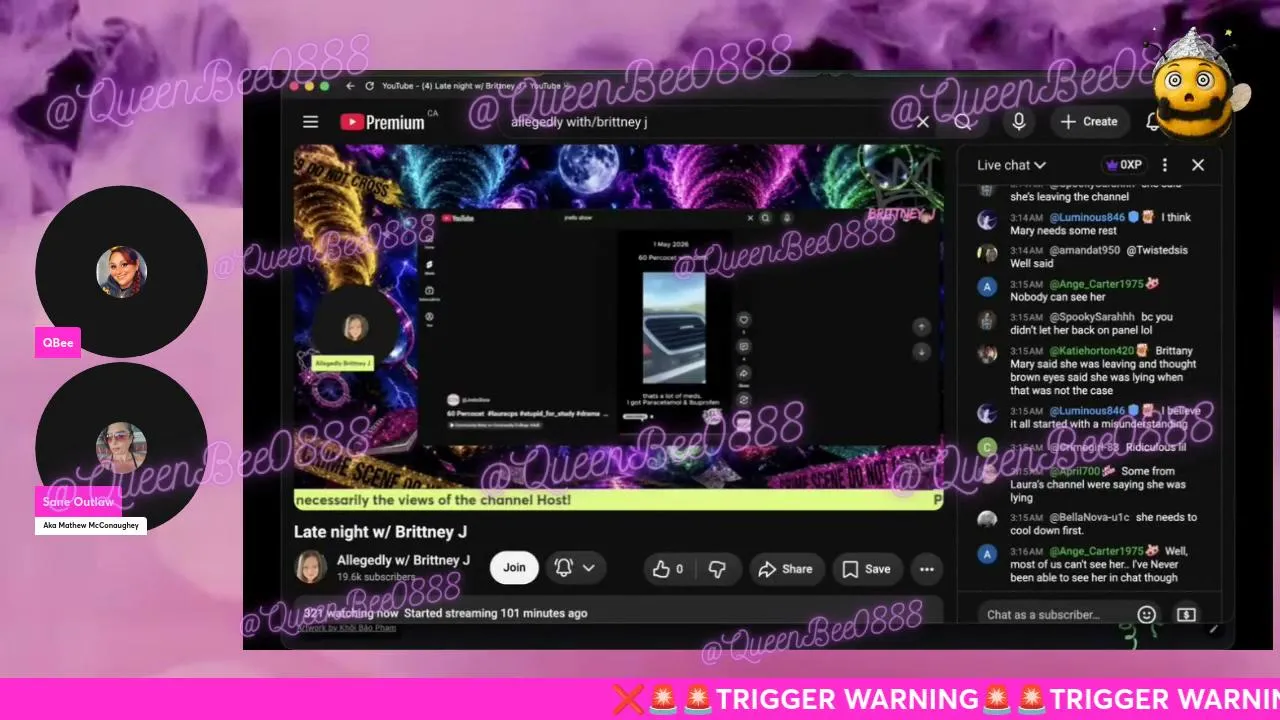
Task: Open Live chat options three-dot menu
Action: pos(1164,165)
